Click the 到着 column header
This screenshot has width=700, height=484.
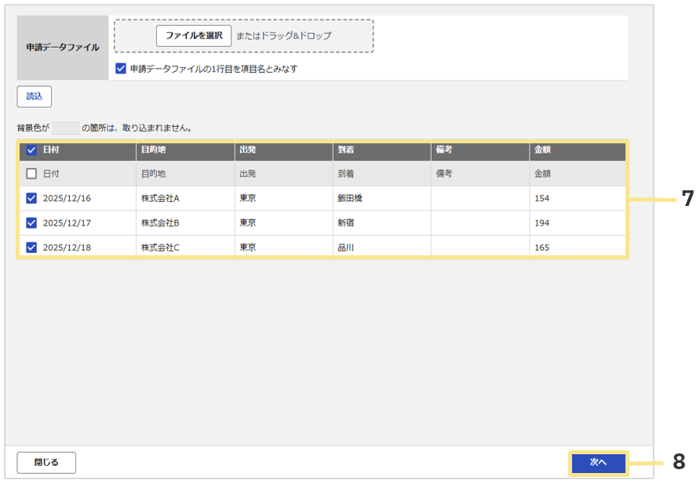(382, 150)
